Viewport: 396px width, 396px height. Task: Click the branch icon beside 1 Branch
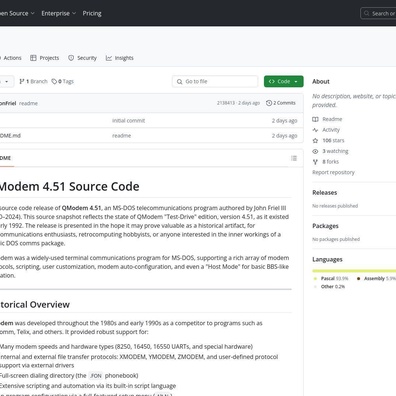tap(22, 81)
